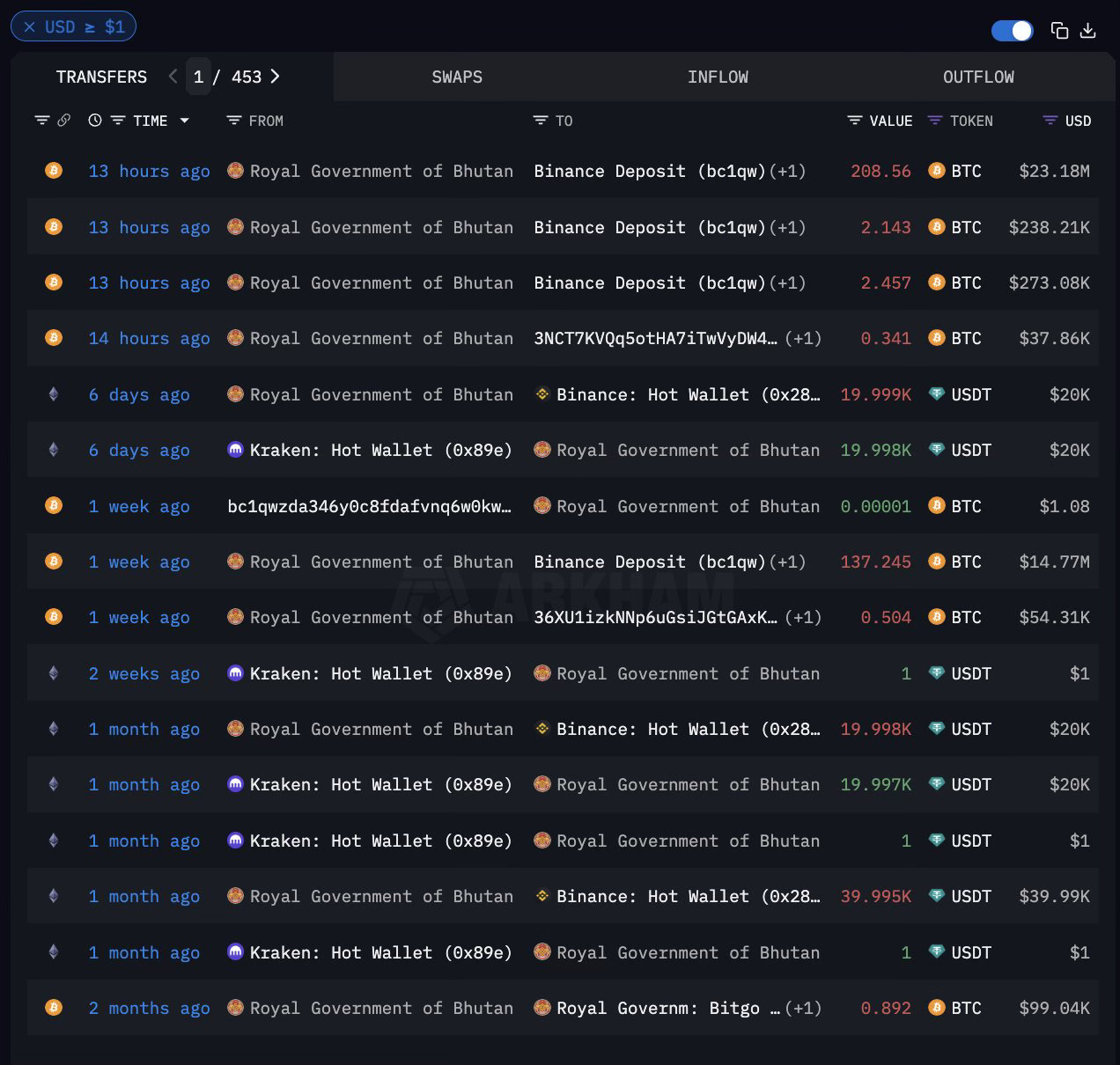
Task: Open the FROM column filter
Action: (x=233, y=121)
